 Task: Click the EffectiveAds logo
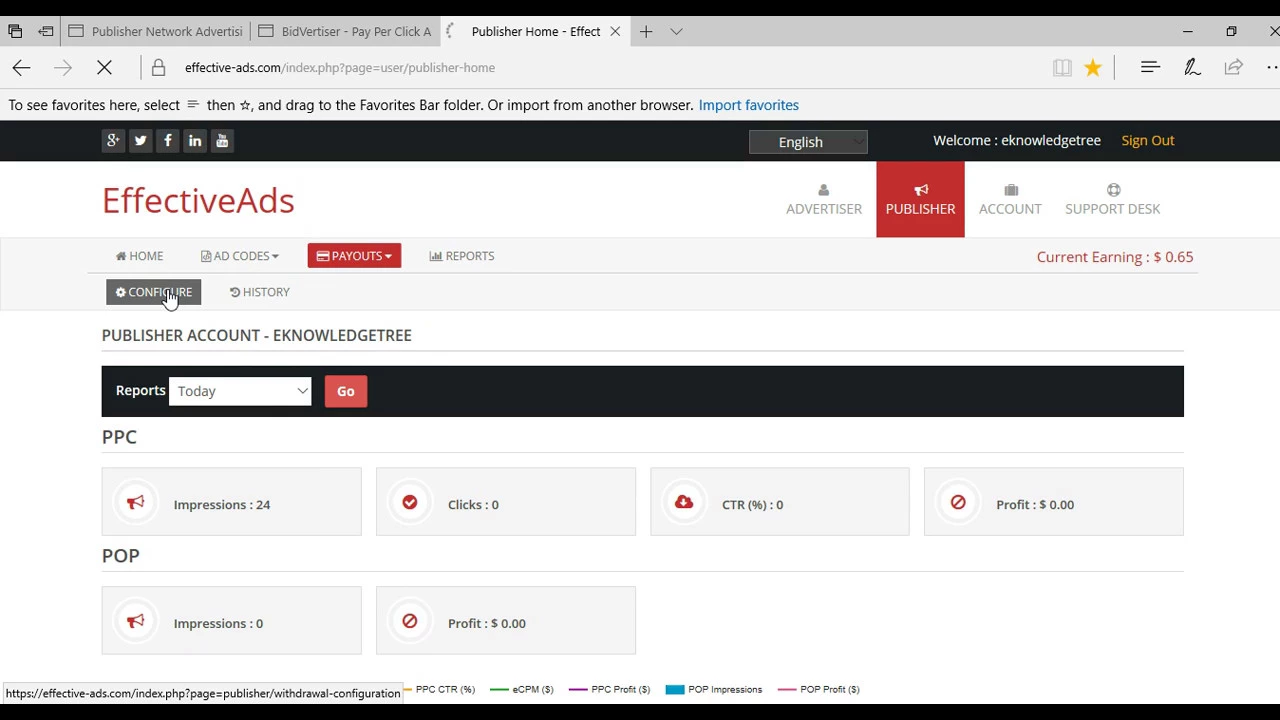click(198, 200)
